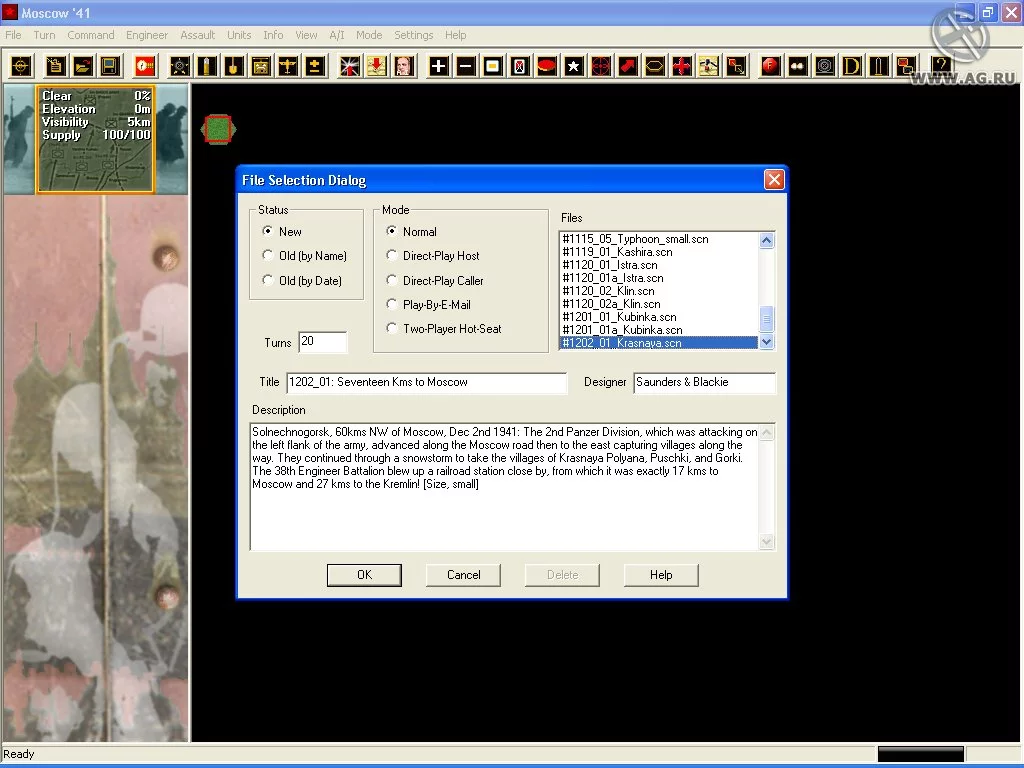Click the open folder toolbar icon
The height and width of the screenshot is (768, 1024).
[x=83, y=66]
